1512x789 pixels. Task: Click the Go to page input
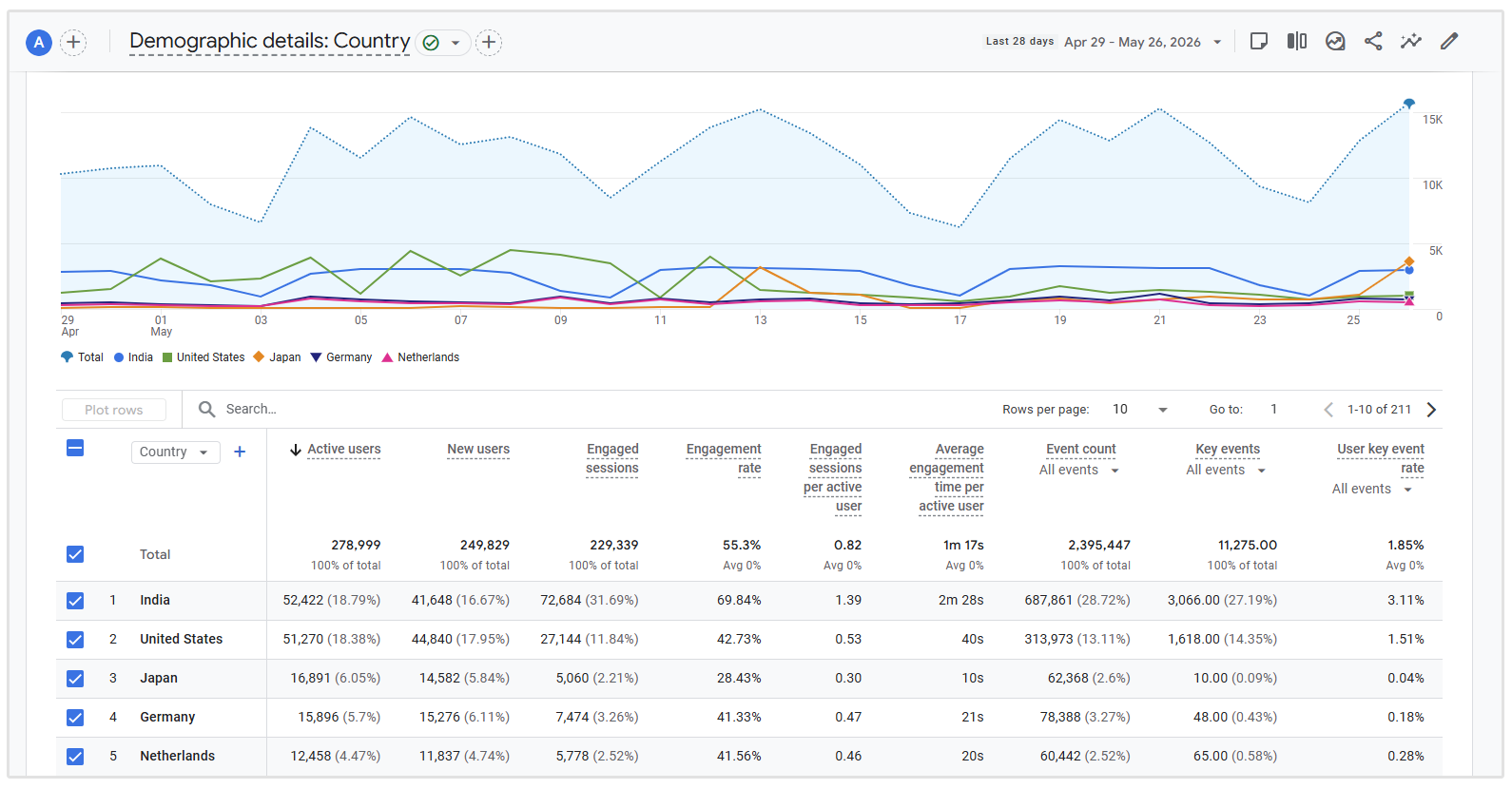point(1274,410)
